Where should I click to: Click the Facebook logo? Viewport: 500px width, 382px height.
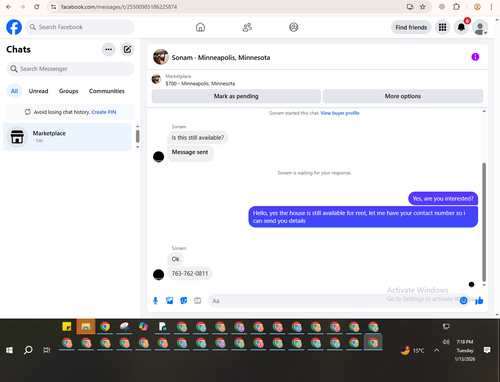click(14, 27)
